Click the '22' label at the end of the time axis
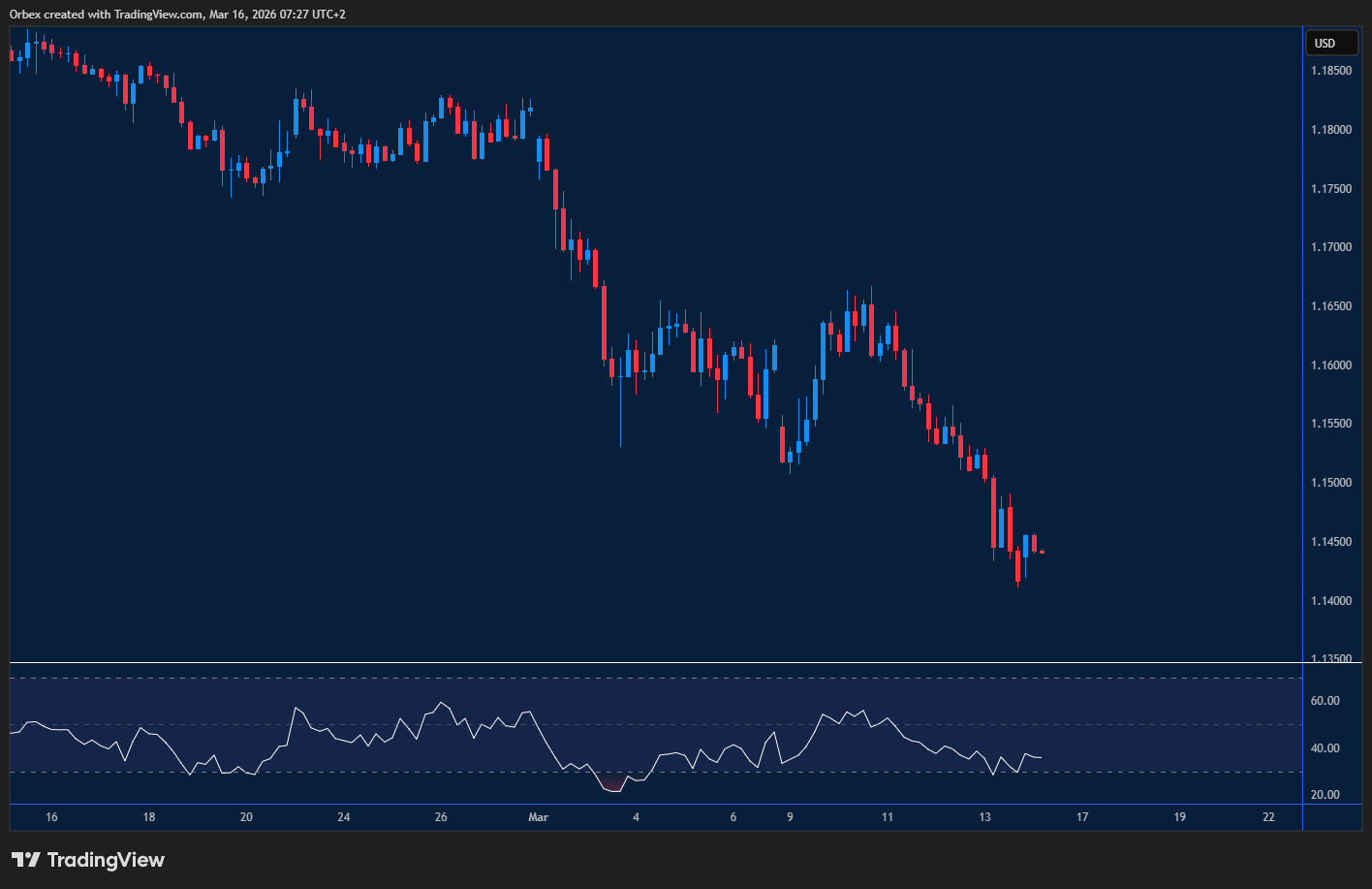The width and height of the screenshot is (1372, 889). pos(1269,817)
